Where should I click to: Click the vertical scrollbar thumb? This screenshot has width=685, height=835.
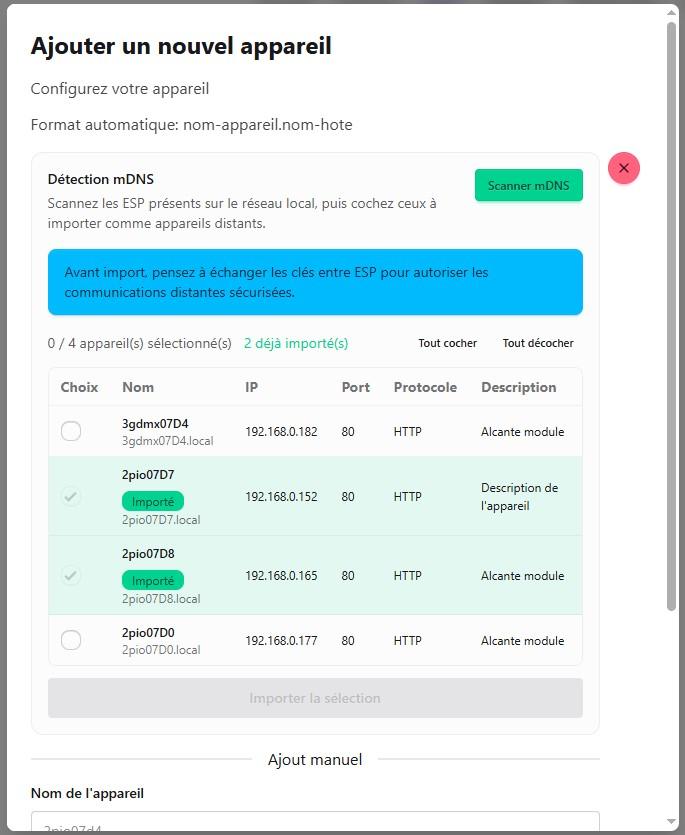pos(672,316)
